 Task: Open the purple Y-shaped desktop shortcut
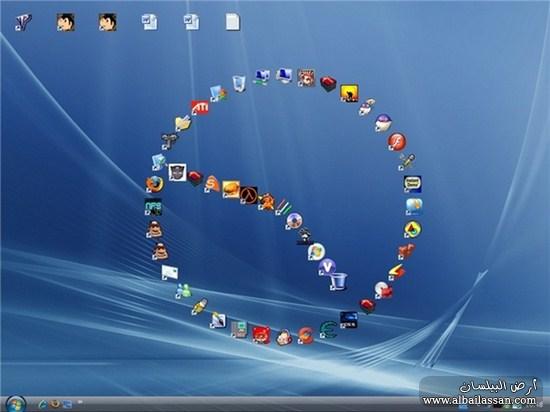(24, 22)
